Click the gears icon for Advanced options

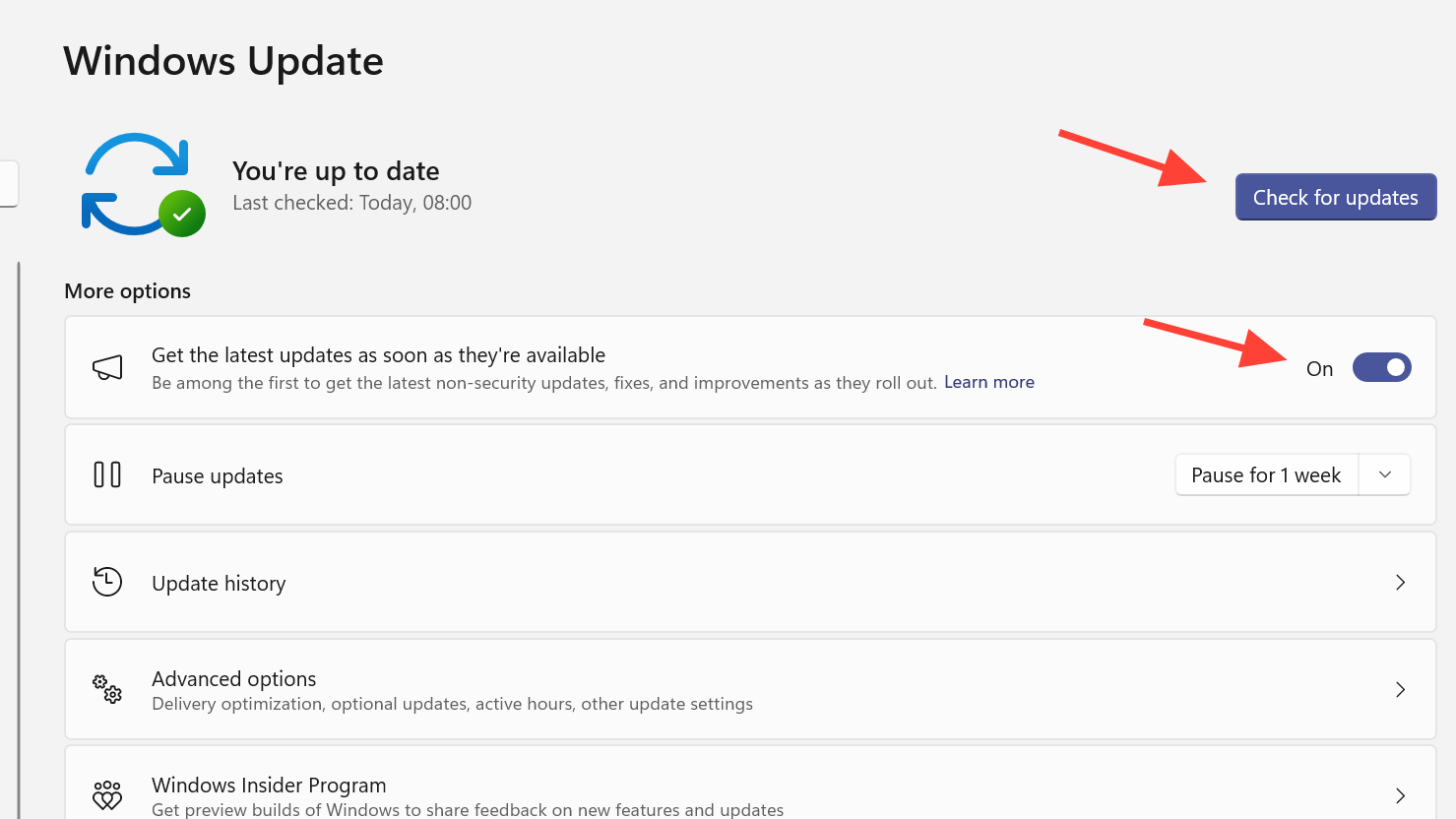point(107,689)
